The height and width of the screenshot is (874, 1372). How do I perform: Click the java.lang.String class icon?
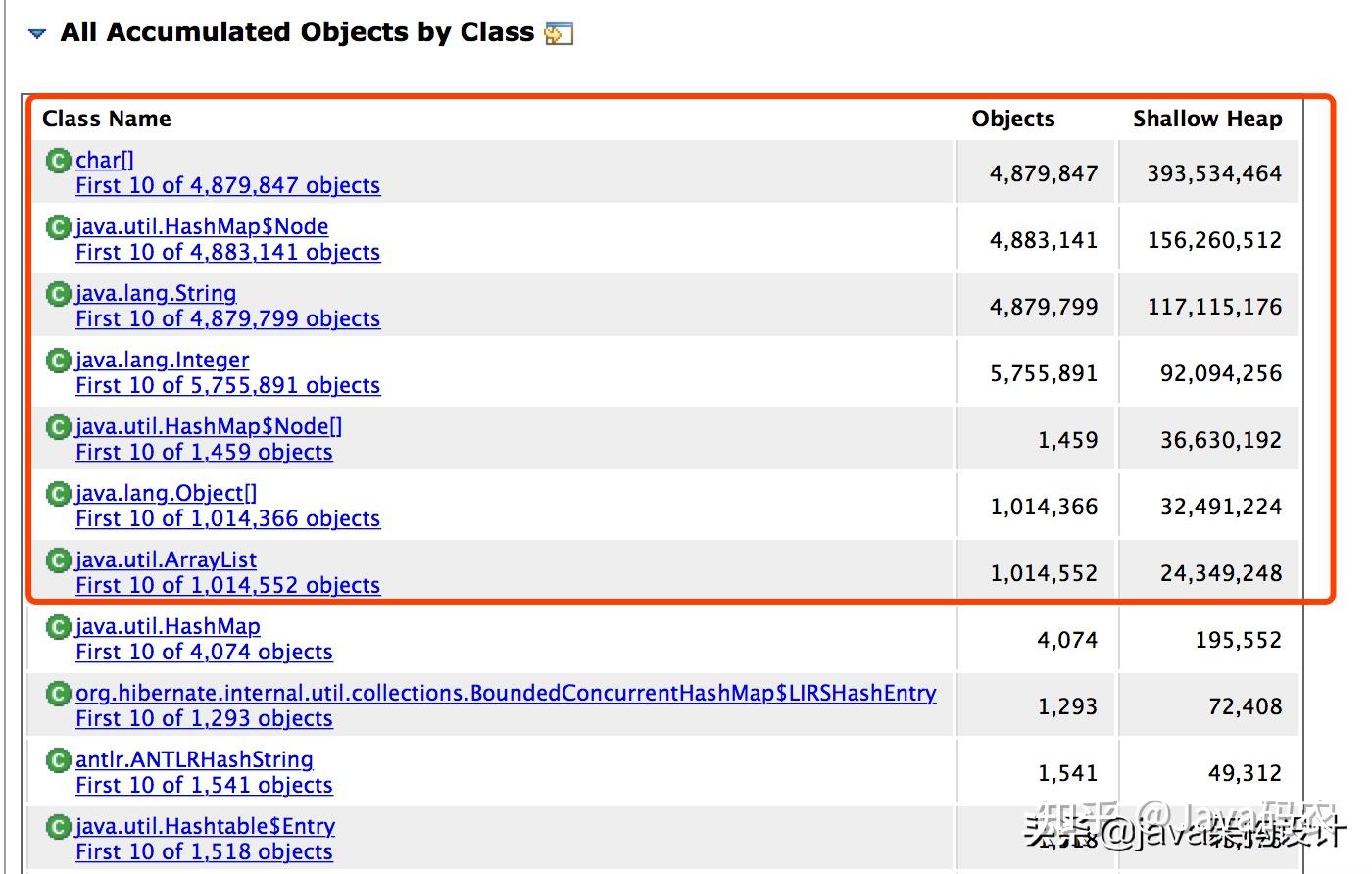click(x=59, y=293)
